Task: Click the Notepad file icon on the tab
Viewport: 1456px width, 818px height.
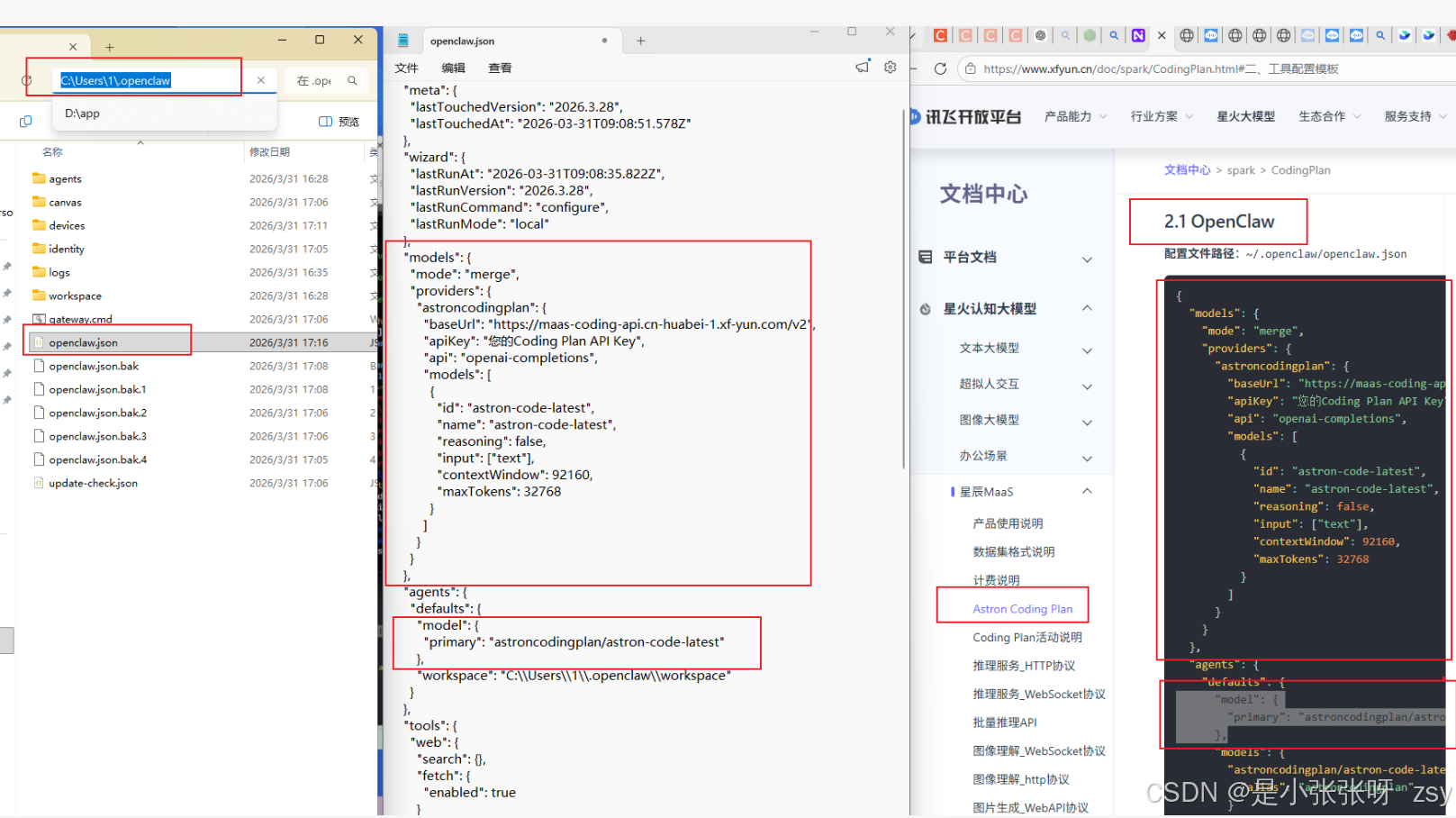Action: click(x=403, y=41)
